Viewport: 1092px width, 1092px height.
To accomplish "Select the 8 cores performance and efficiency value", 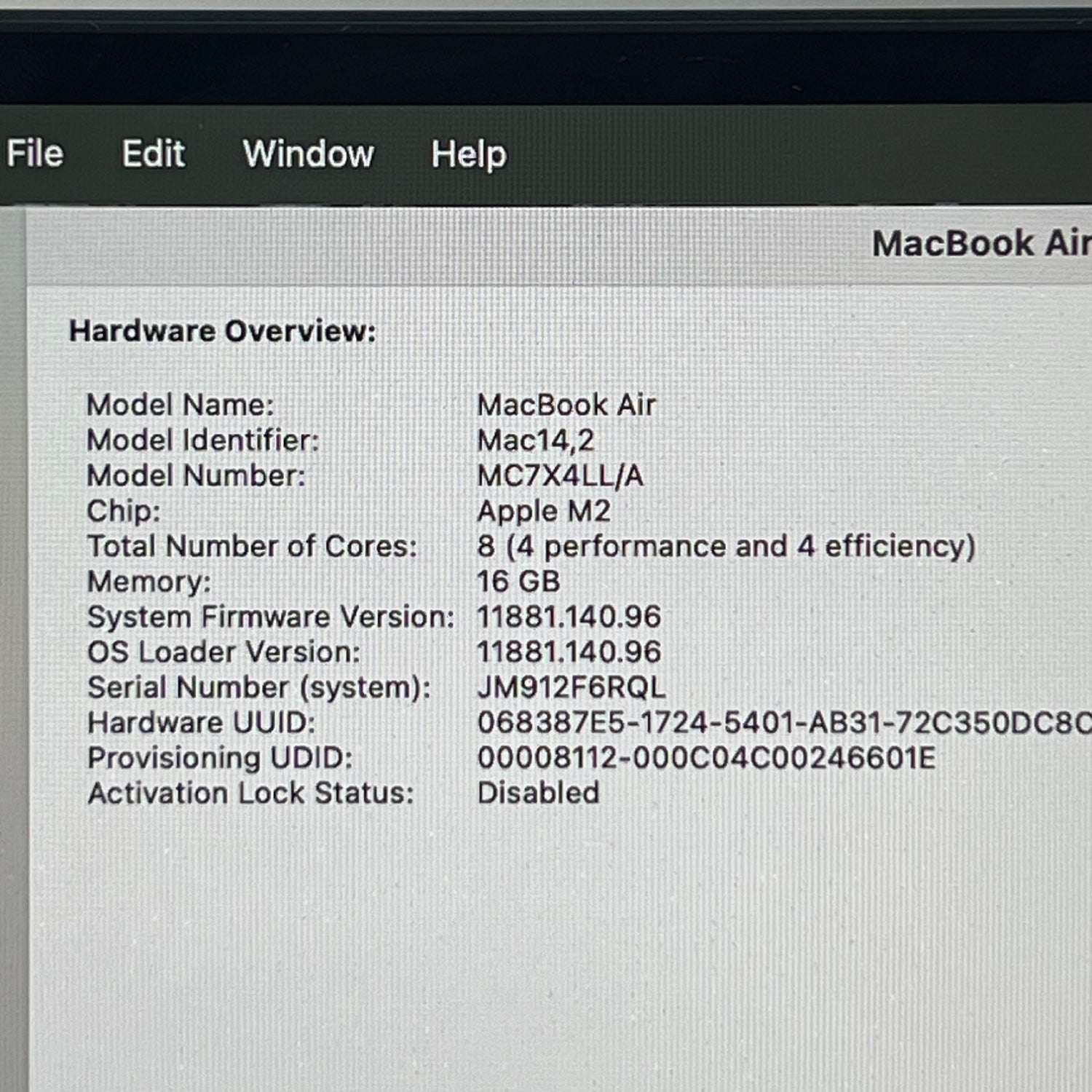I will point(727,547).
